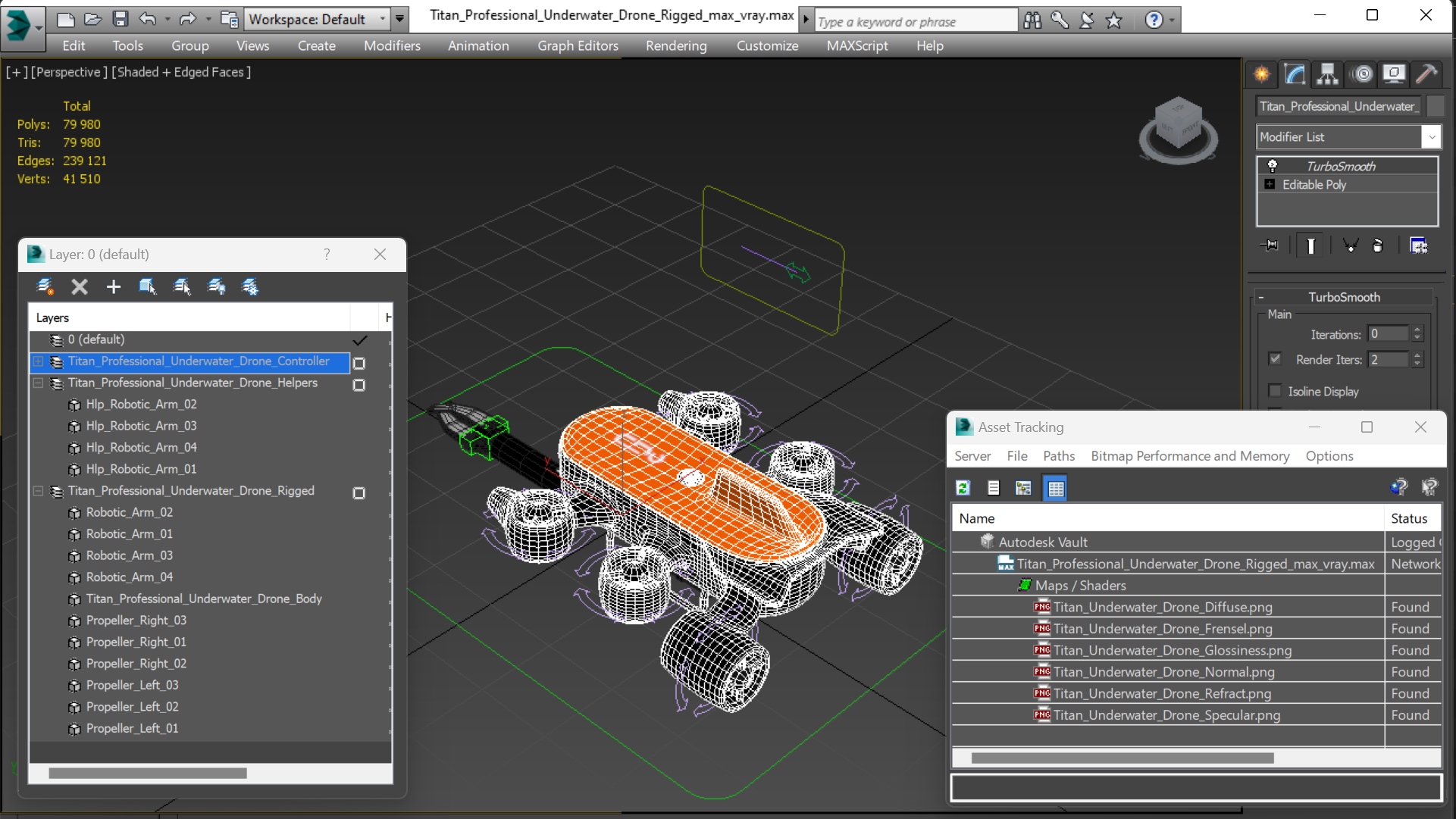Open the Help icon dropdown arrow

pyautogui.click(x=1173, y=20)
